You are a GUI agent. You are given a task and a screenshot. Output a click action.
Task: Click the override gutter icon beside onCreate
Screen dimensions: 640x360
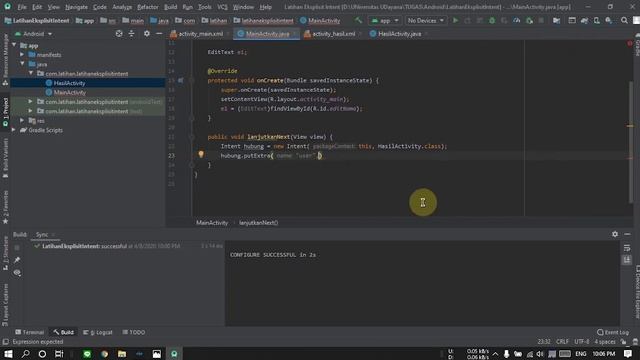181,80
